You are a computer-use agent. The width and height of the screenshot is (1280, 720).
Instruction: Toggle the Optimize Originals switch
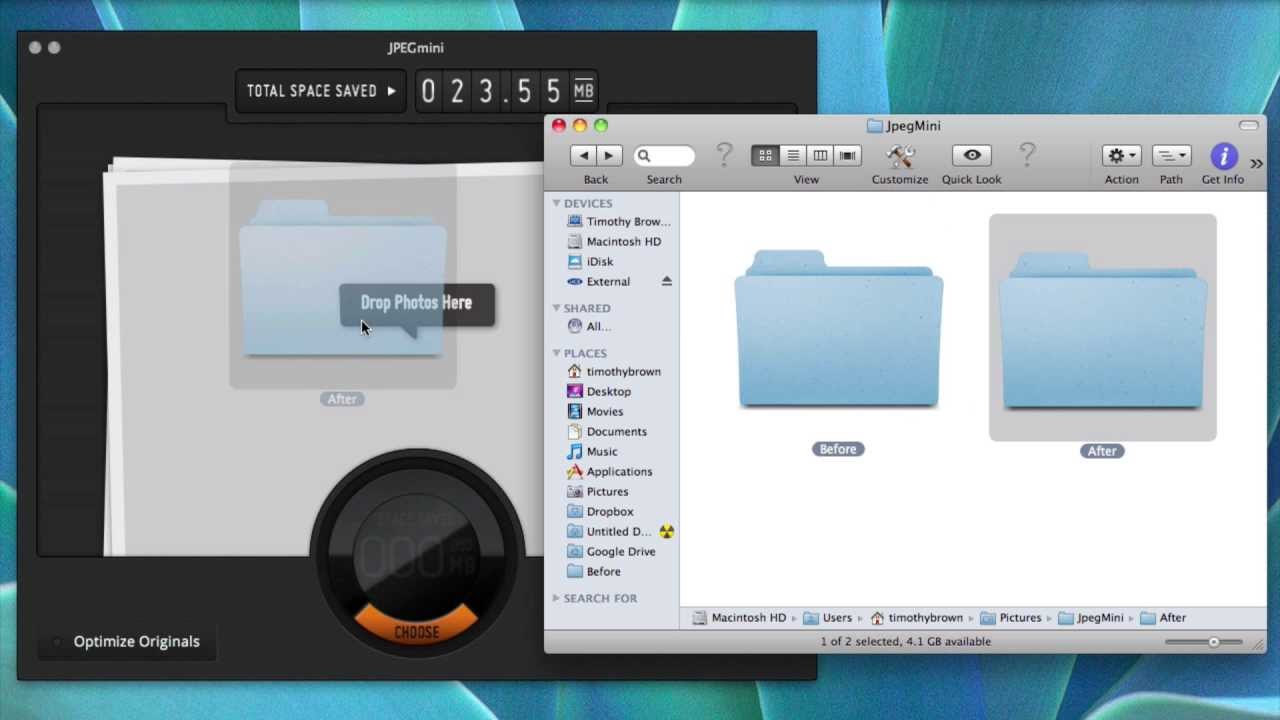pos(56,642)
